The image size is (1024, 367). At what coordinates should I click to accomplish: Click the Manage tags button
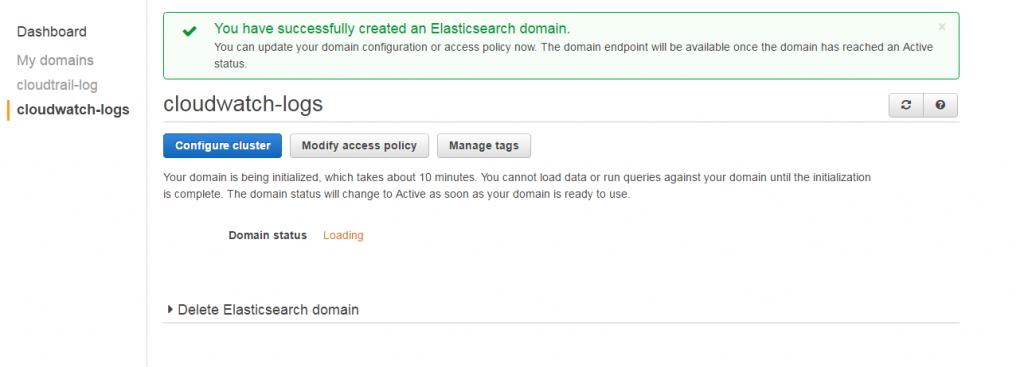(484, 146)
